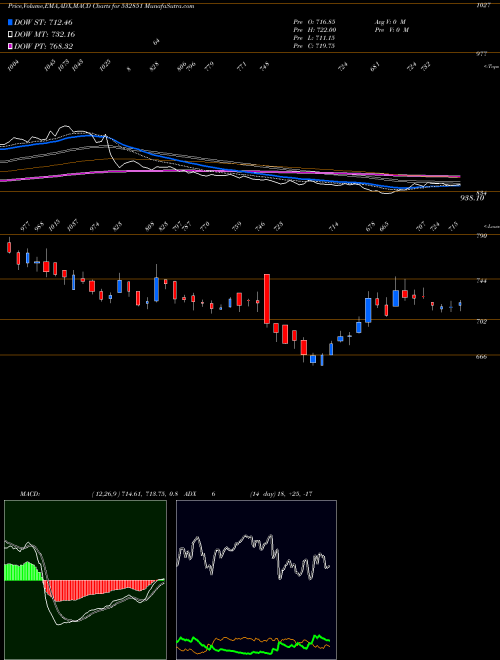
Task: Click the rotated '1057' label above the candles
Action: [73, 226]
